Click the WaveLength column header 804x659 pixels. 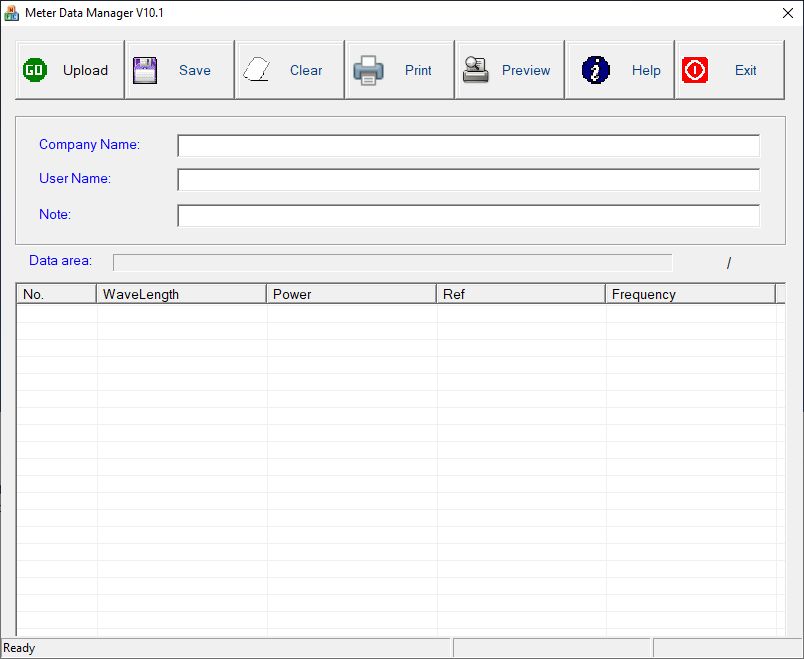(182, 294)
